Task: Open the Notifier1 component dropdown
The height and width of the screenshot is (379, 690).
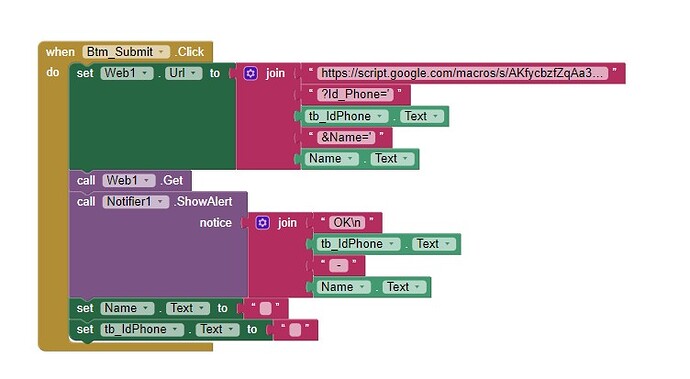Action: point(136,202)
